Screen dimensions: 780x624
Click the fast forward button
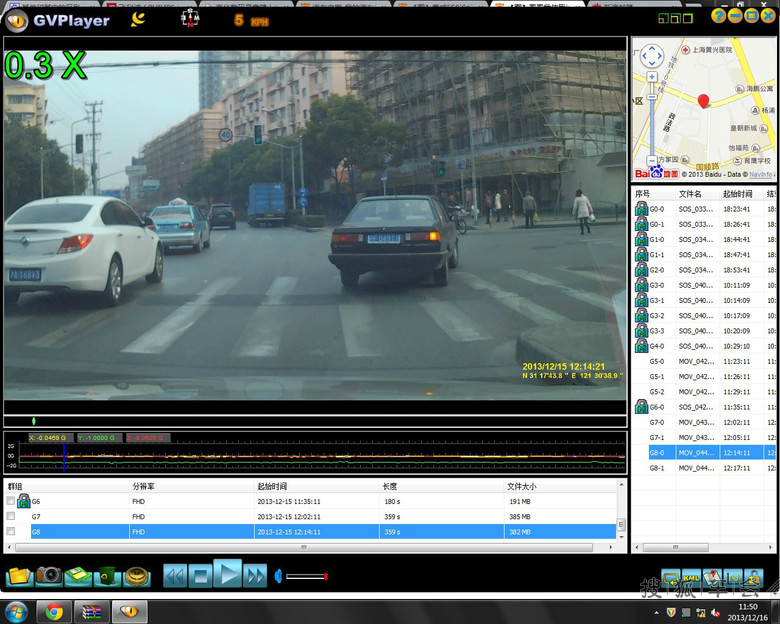coord(255,575)
